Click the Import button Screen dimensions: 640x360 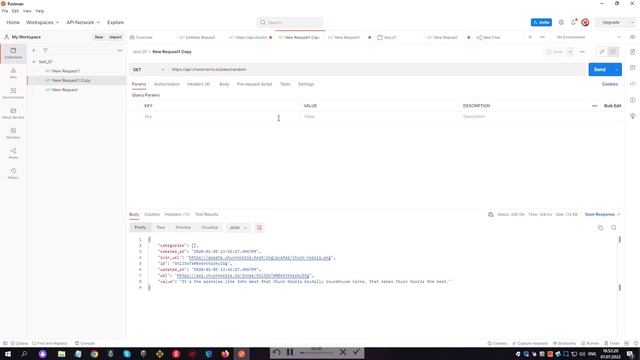pos(115,37)
